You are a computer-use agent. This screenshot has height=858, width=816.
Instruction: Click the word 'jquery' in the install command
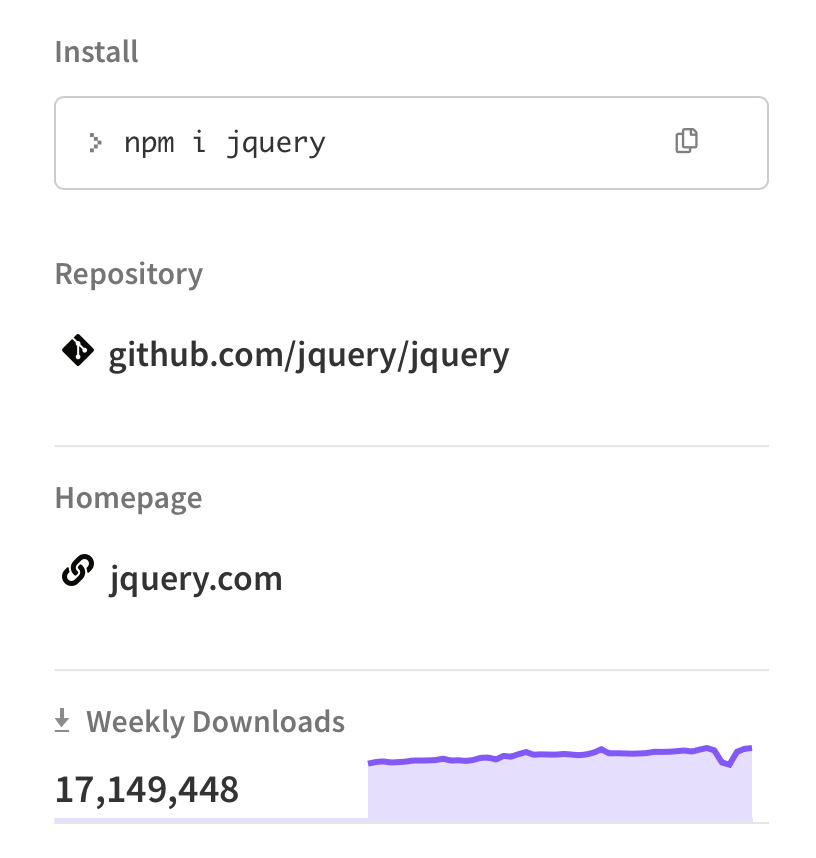[x=276, y=143]
